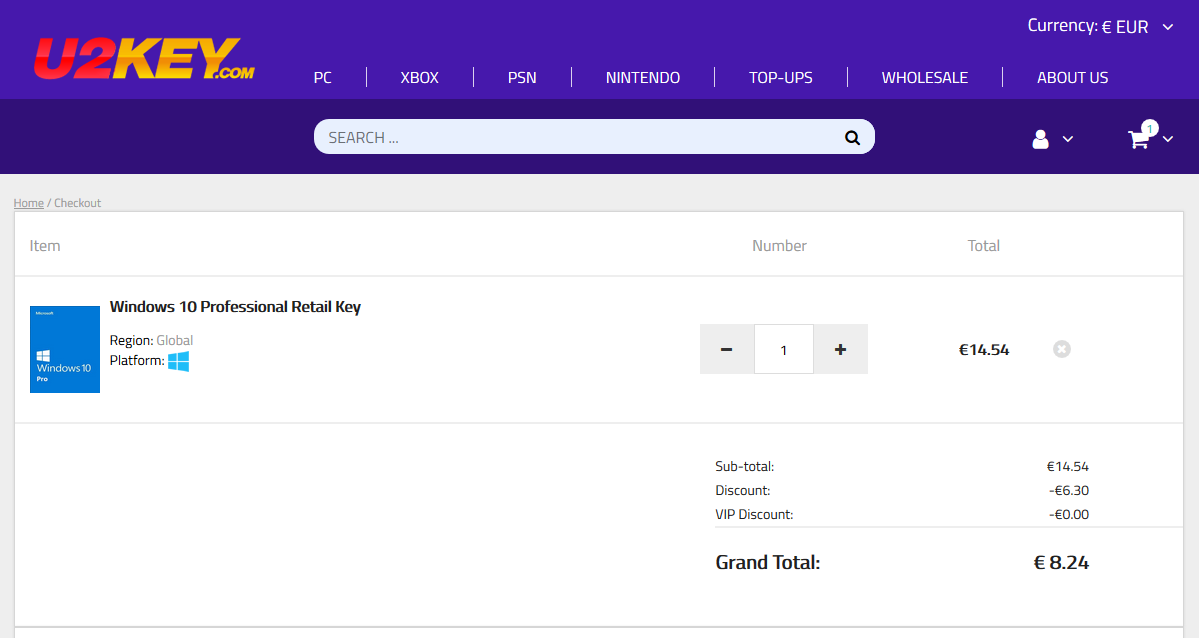Open the user account icon
Screen dimensions: 1199x638
click(1040, 139)
